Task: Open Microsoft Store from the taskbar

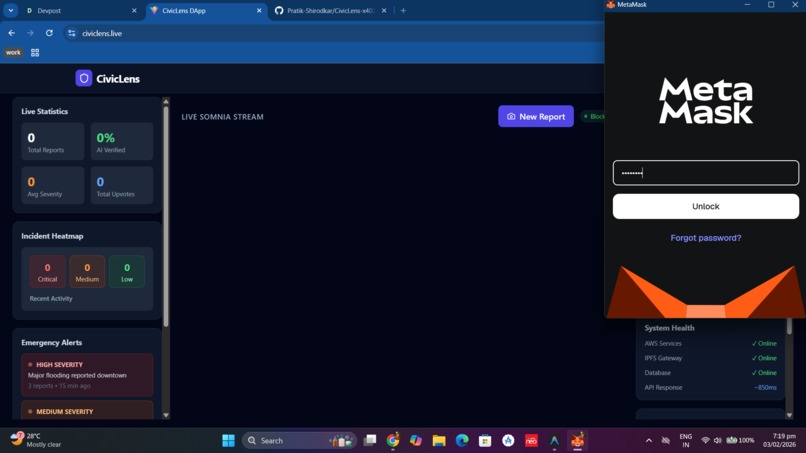Action: click(485, 441)
